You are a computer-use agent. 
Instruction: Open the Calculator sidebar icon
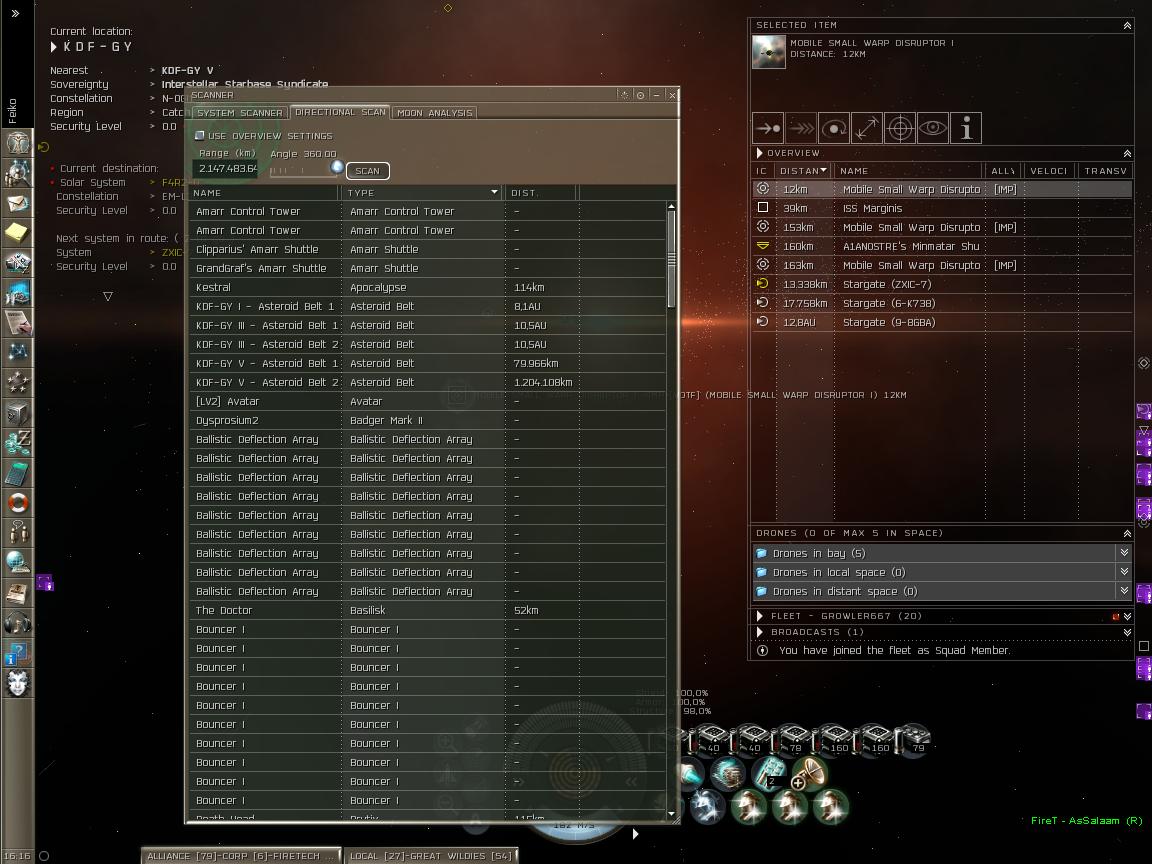coord(17,474)
